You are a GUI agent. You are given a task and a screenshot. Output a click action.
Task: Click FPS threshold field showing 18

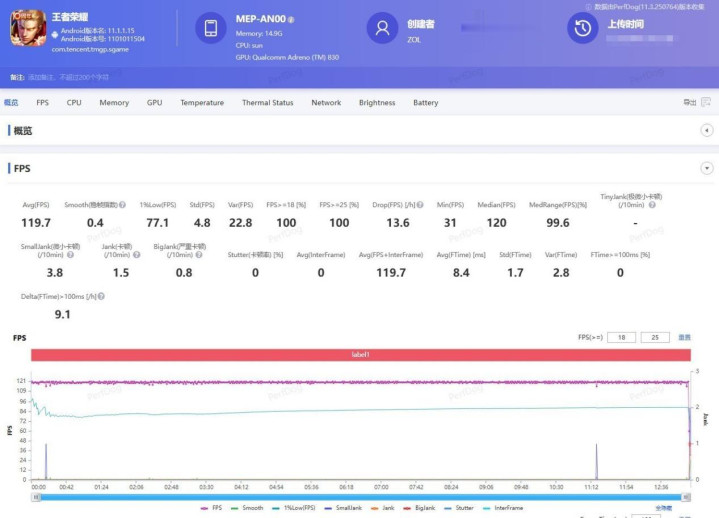click(620, 338)
